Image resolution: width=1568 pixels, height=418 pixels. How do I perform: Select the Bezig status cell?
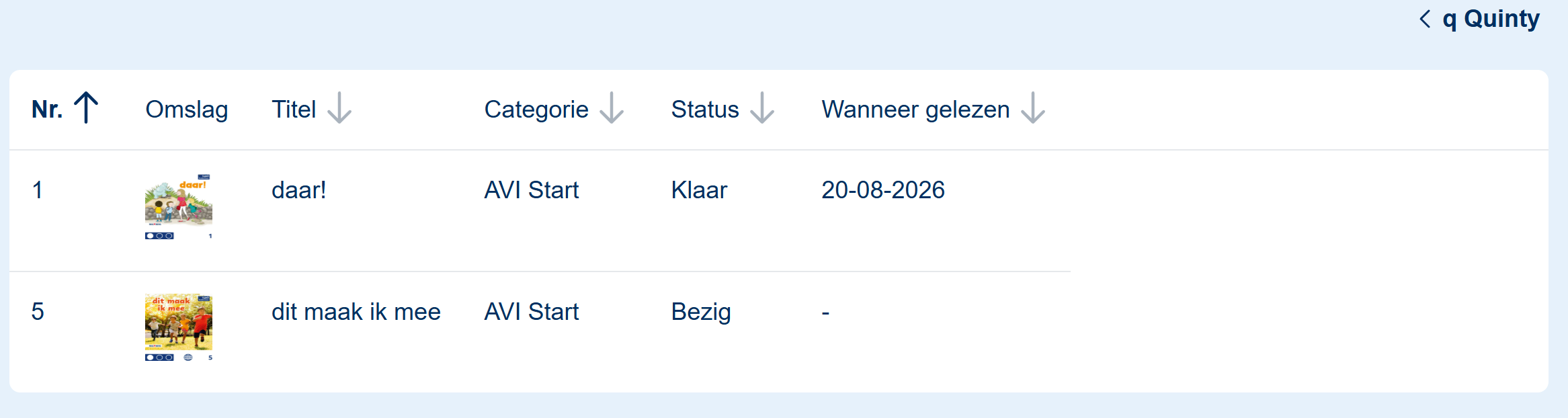click(x=701, y=312)
